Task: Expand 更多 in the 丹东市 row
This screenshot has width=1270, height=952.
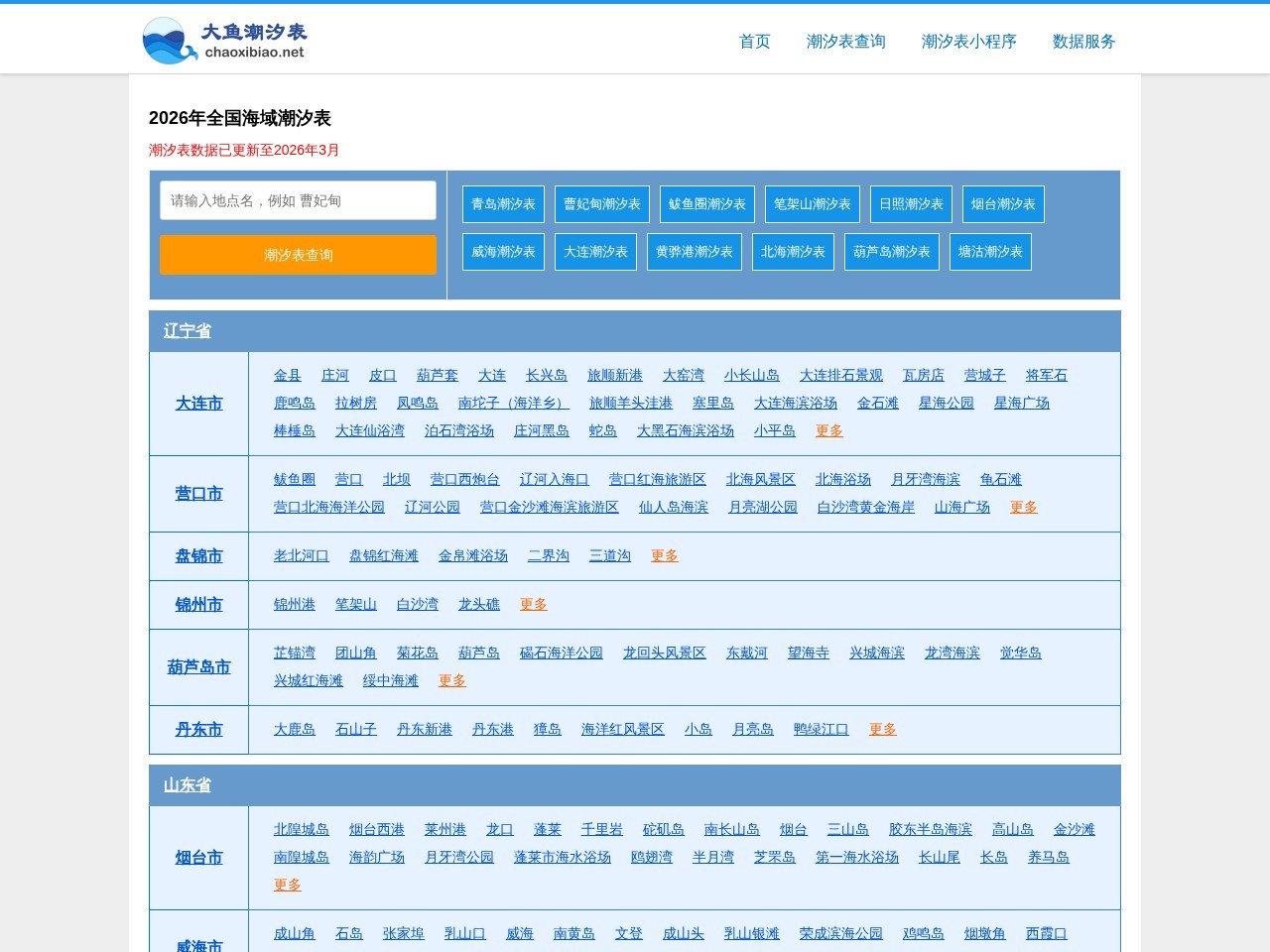Action: 882,729
